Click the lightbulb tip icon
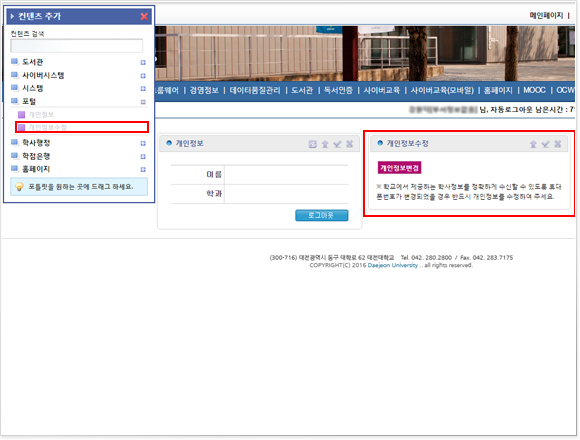 click(x=19, y=187)
